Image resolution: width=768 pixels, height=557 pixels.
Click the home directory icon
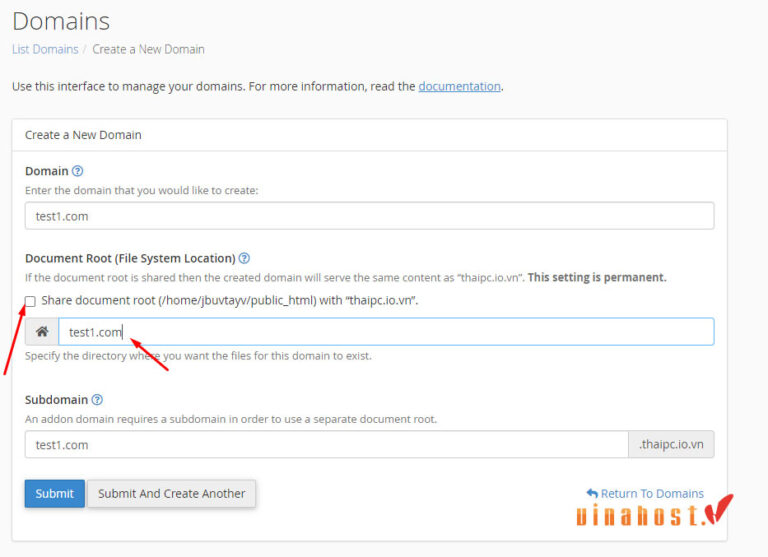coord(42,332)
